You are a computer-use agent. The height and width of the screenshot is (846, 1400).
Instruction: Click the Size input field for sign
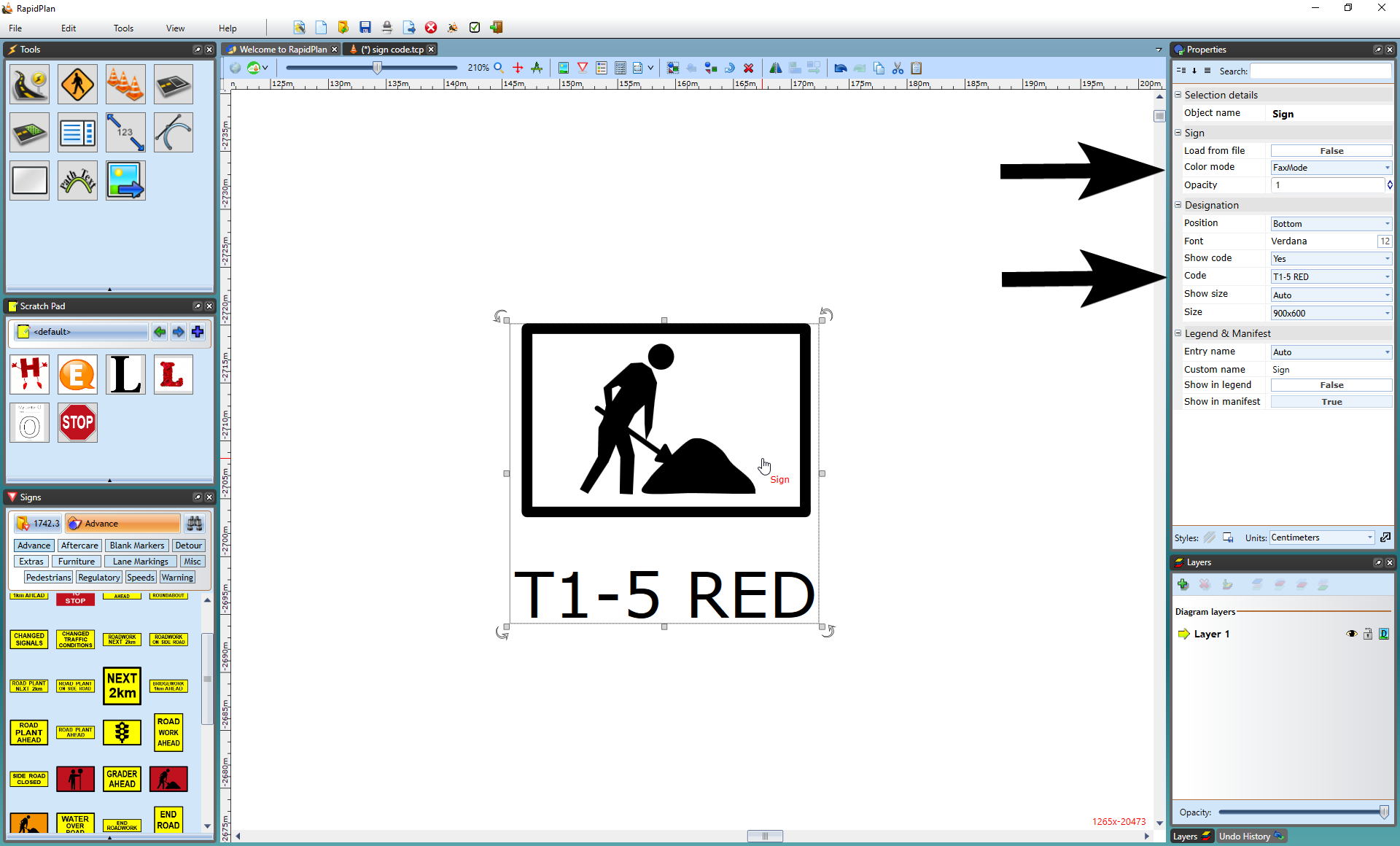coord(1329,312)
